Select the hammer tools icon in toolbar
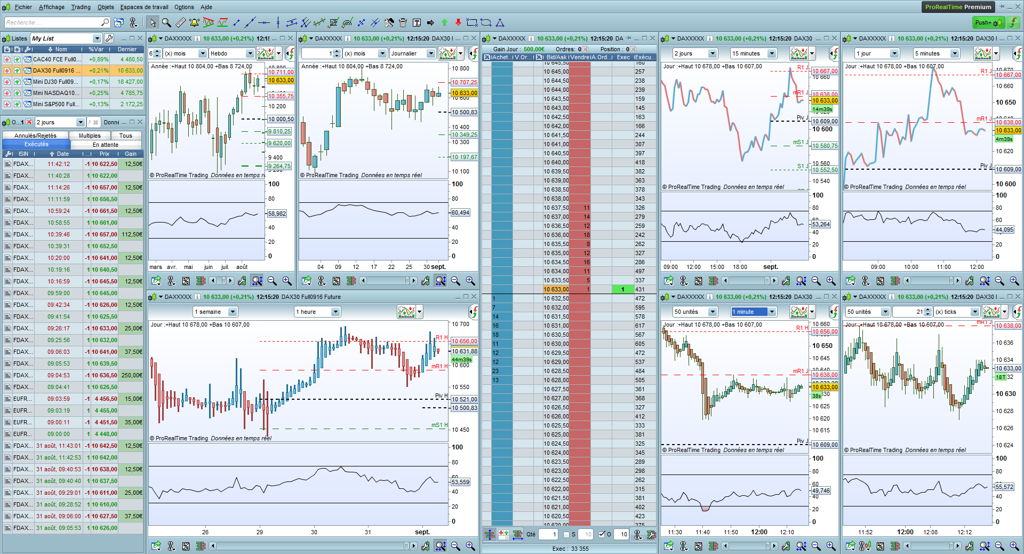 (389, 22)
